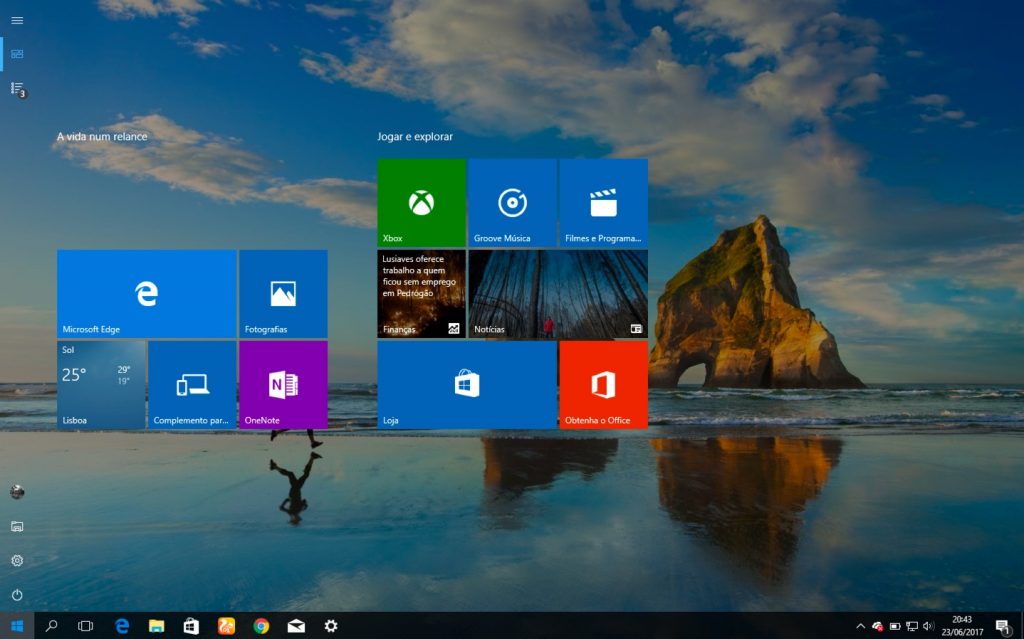Select the pinned tiles view
1024x639 pixels.
(x=17, y=54)
